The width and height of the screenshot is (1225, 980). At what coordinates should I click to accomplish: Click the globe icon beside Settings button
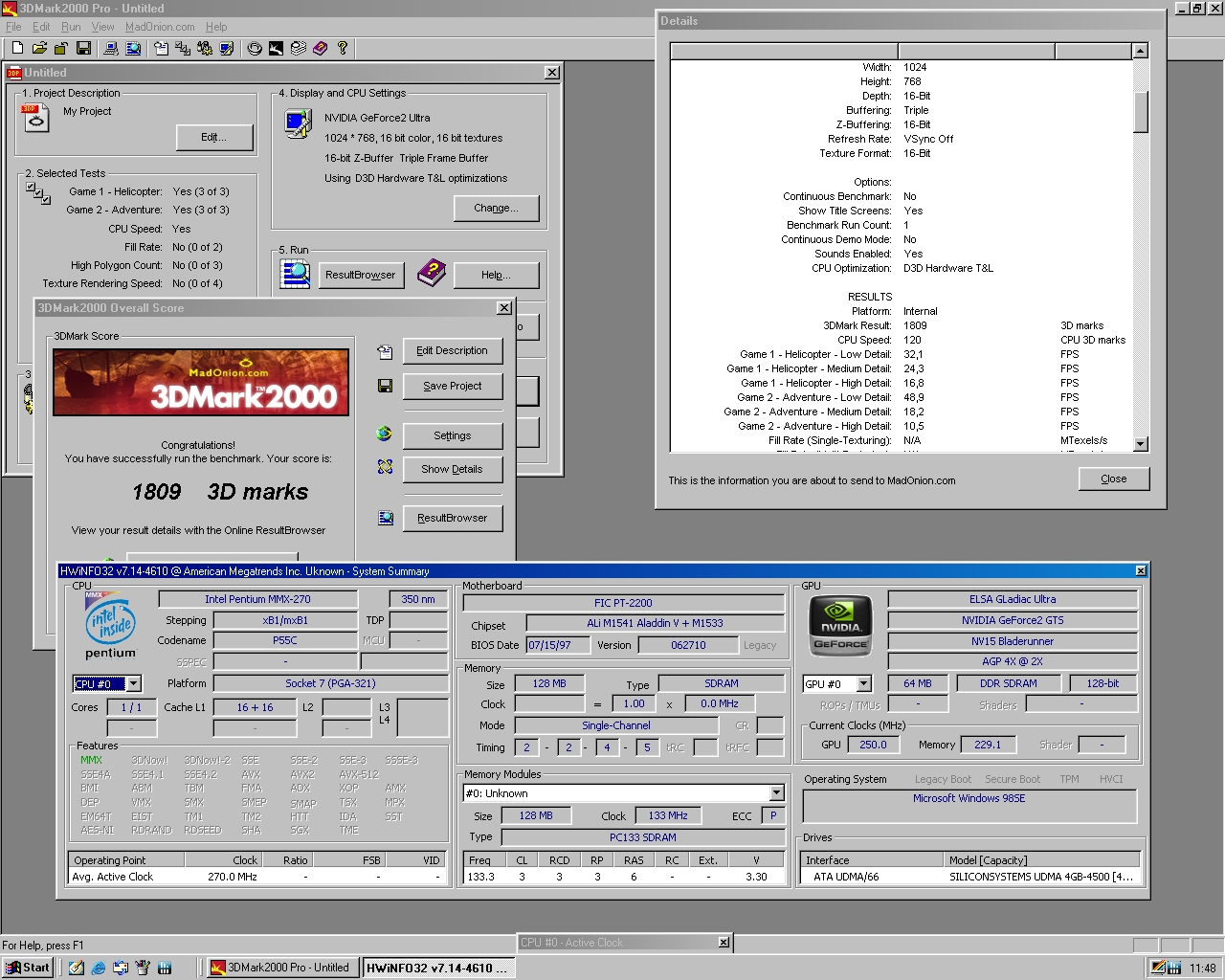click(385, 434)
